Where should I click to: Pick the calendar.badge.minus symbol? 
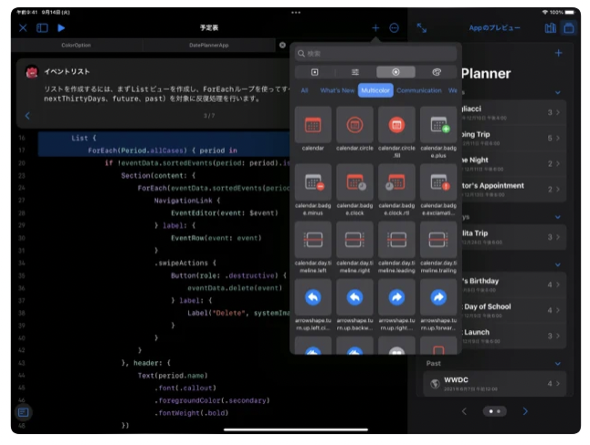[313, 182]
